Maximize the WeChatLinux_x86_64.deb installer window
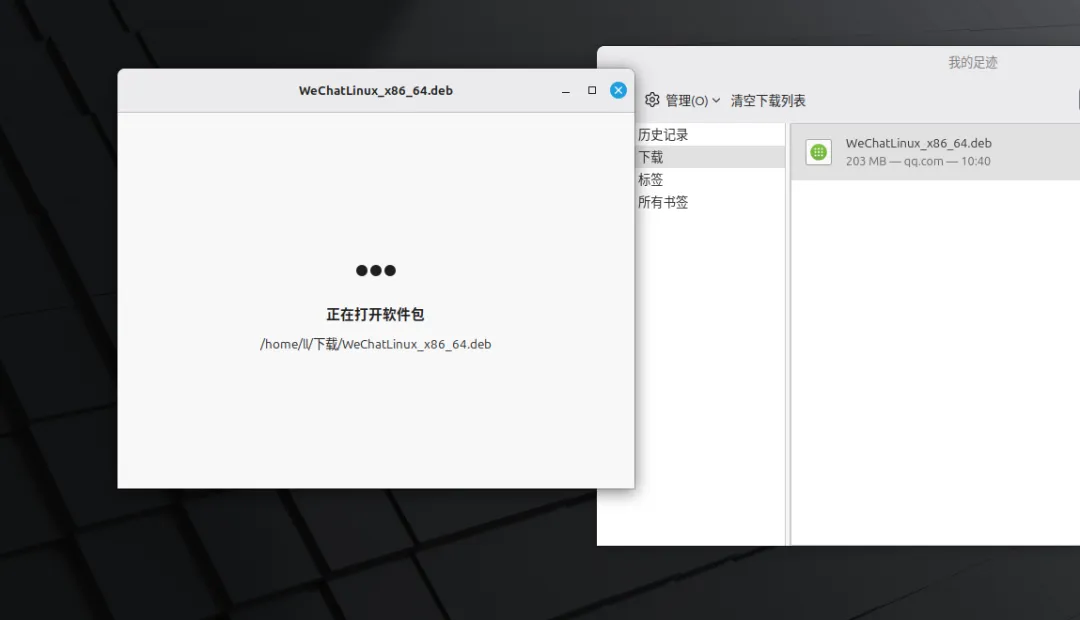The image size is (1080, 620). click(x=592, y=90)
